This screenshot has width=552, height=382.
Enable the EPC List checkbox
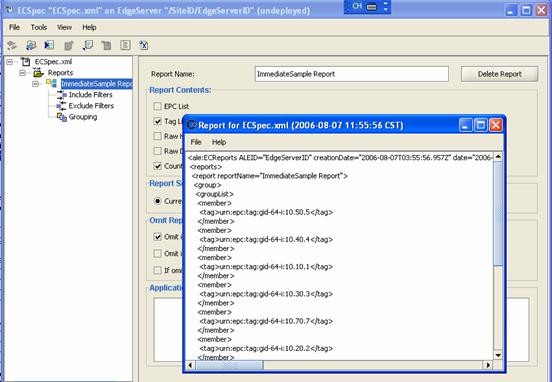[157, 106]
